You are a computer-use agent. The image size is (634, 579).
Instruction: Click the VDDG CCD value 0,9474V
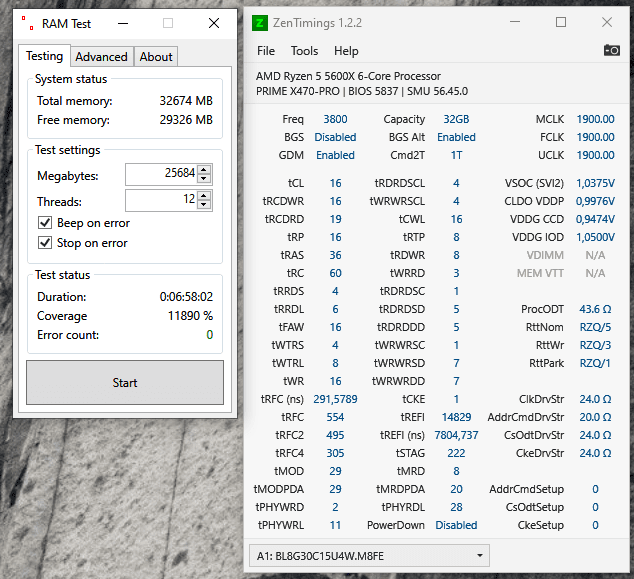coord(595,219)
